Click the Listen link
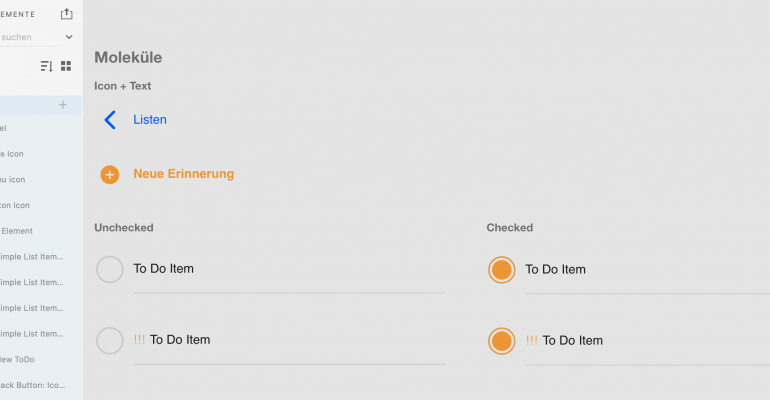770x400 pixels. (150, 119)
